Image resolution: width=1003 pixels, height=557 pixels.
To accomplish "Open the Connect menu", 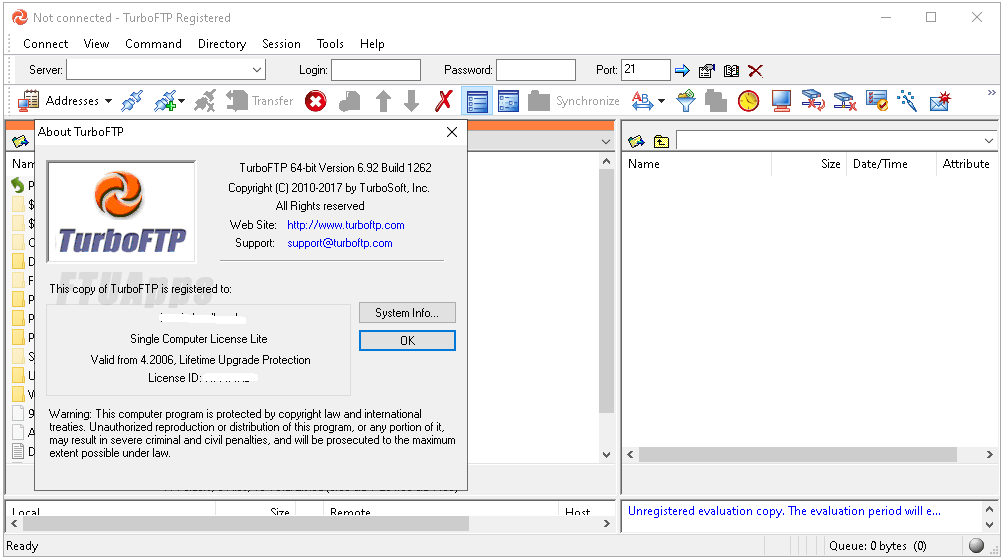I will pos(45,43).
